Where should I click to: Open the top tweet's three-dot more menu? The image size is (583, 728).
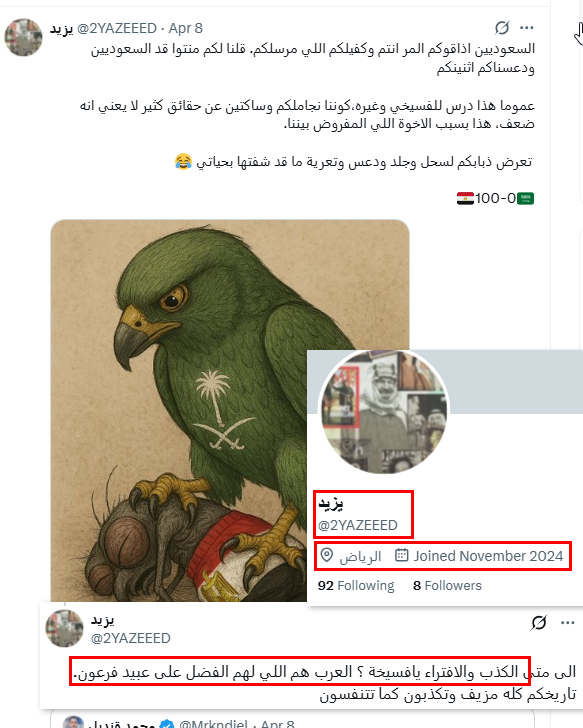[526, 28]
